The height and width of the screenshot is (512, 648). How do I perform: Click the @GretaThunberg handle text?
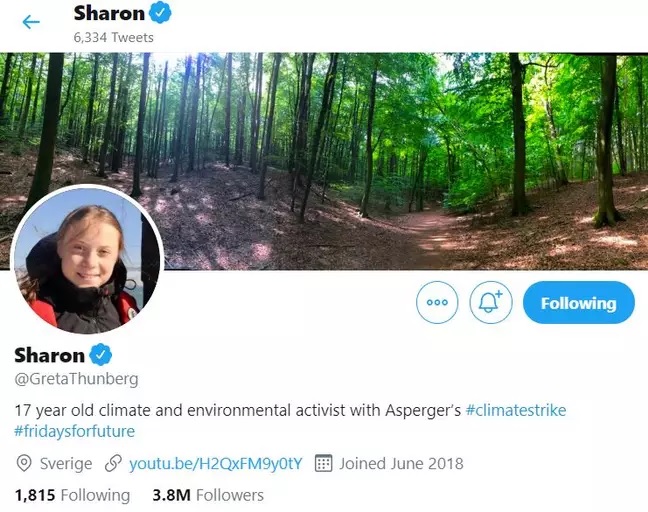(76, 379)
